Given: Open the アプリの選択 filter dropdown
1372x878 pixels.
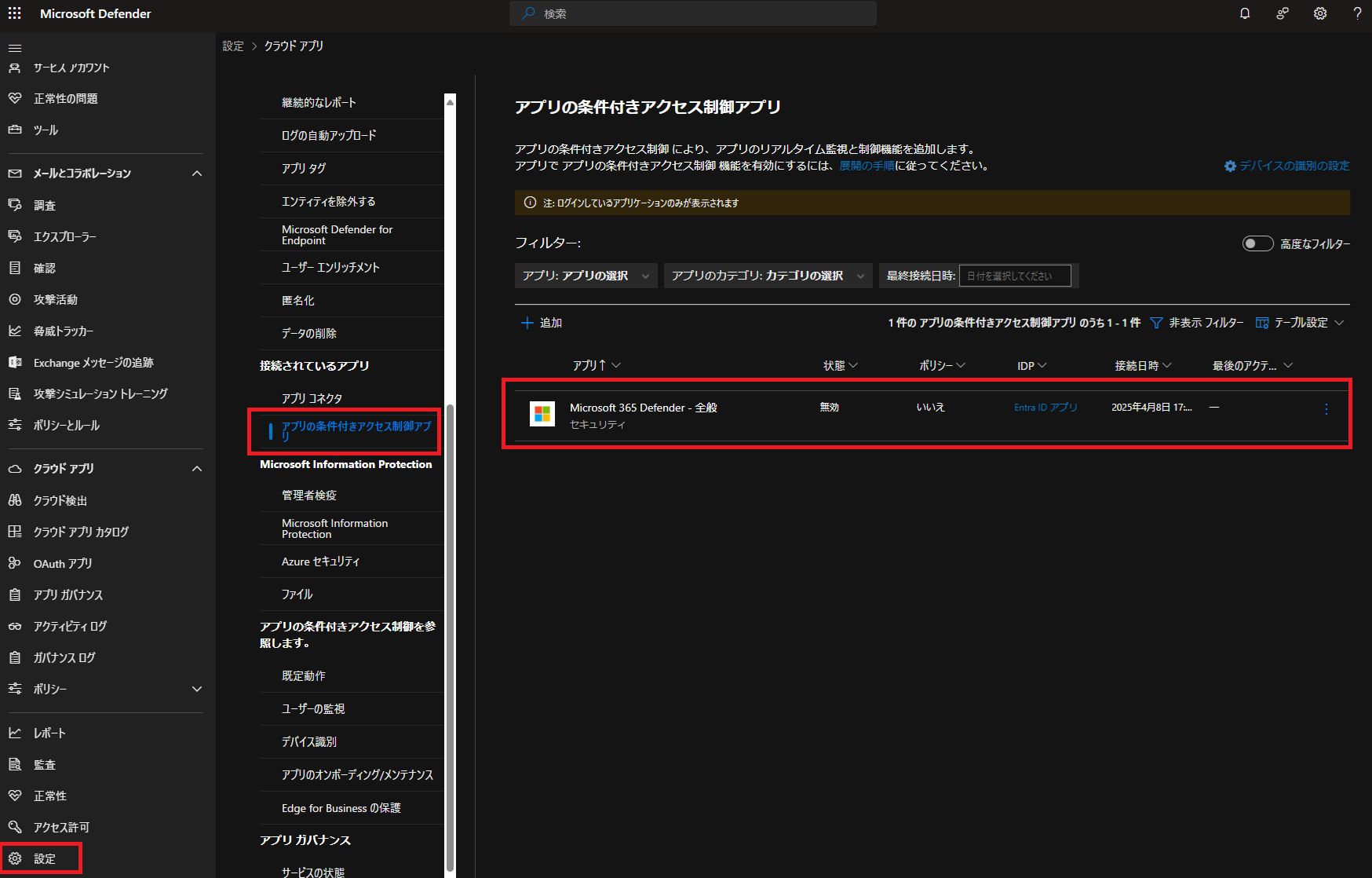Looking at the screenshot, I should click(586, 276).
